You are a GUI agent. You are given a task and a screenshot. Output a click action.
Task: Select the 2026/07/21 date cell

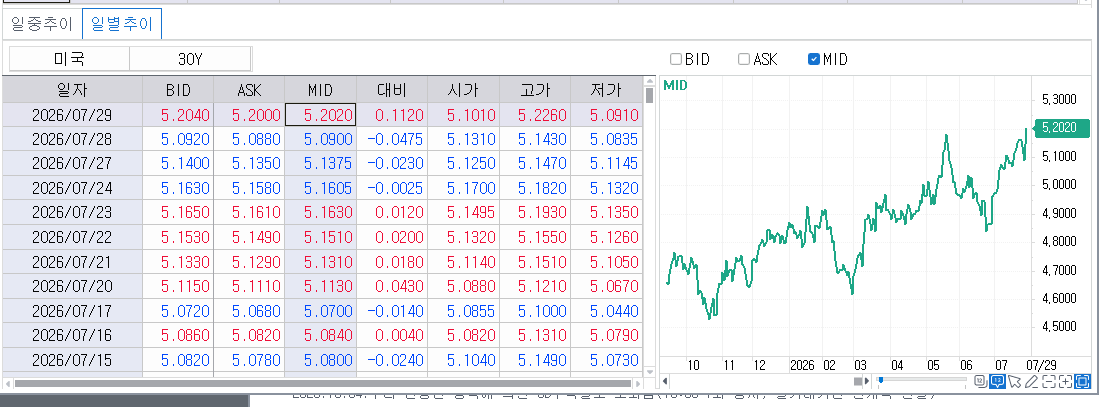72,262
